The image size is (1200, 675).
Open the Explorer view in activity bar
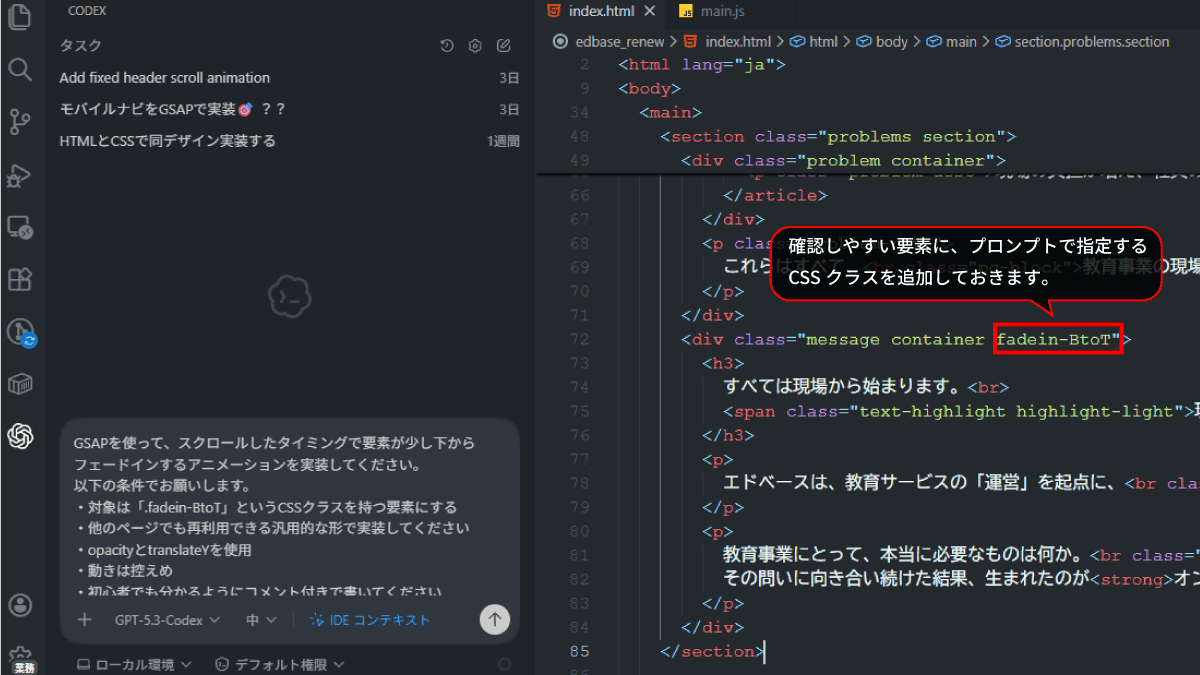click(20, 17)
